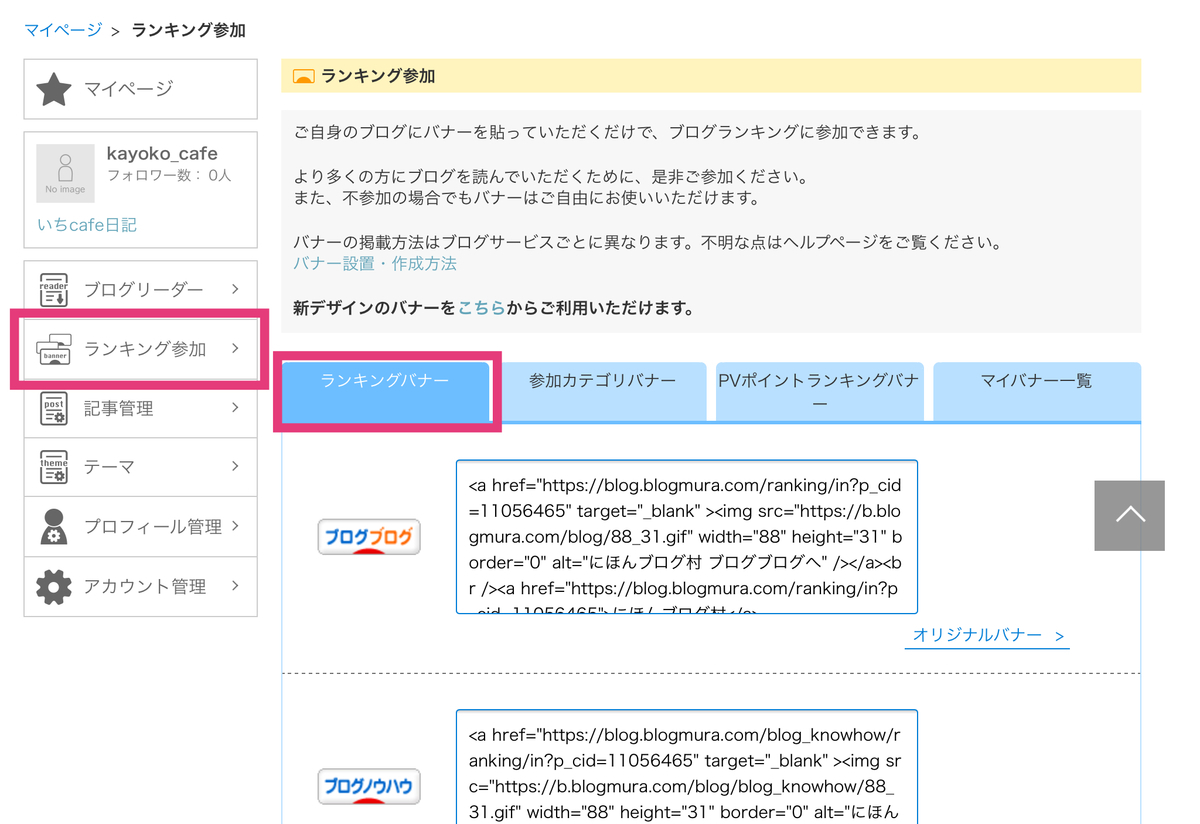
Task: Select the ブログリーダー menu label
Action: pyautogui.click(x=143, y=290)
